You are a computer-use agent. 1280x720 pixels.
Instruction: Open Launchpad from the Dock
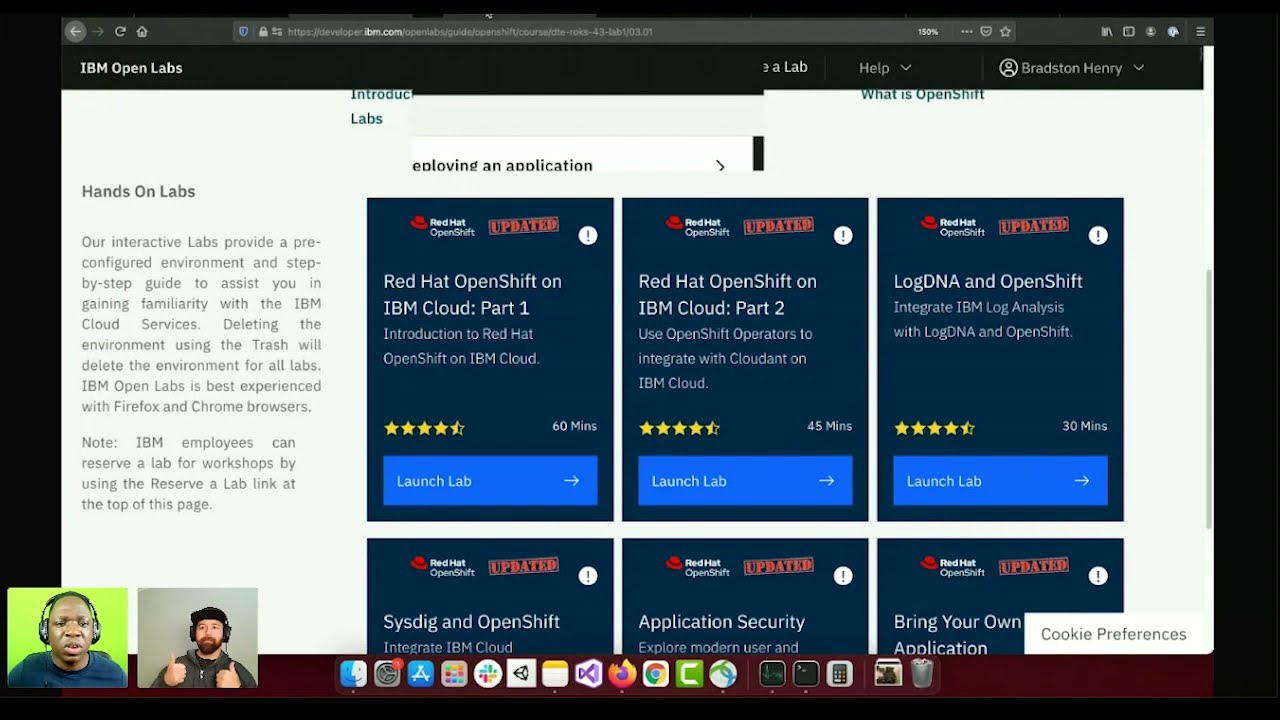click(x=454, y=675)
